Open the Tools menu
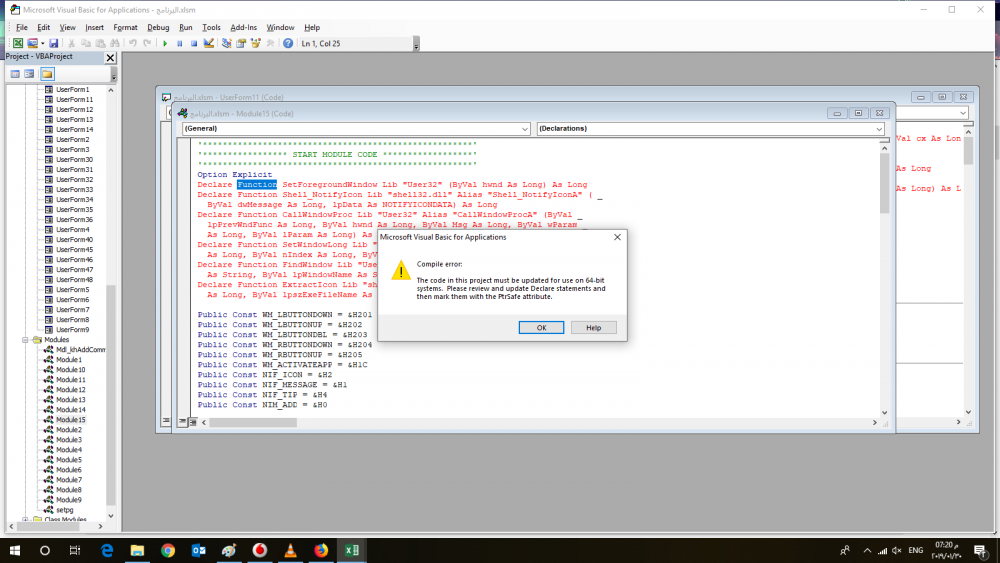The height and width of the screenshot is (563, 1000). pos(211,27)
